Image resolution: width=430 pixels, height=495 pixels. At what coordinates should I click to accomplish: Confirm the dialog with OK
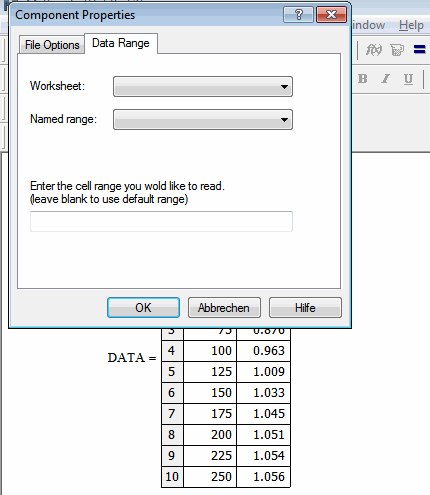(143, 307)
